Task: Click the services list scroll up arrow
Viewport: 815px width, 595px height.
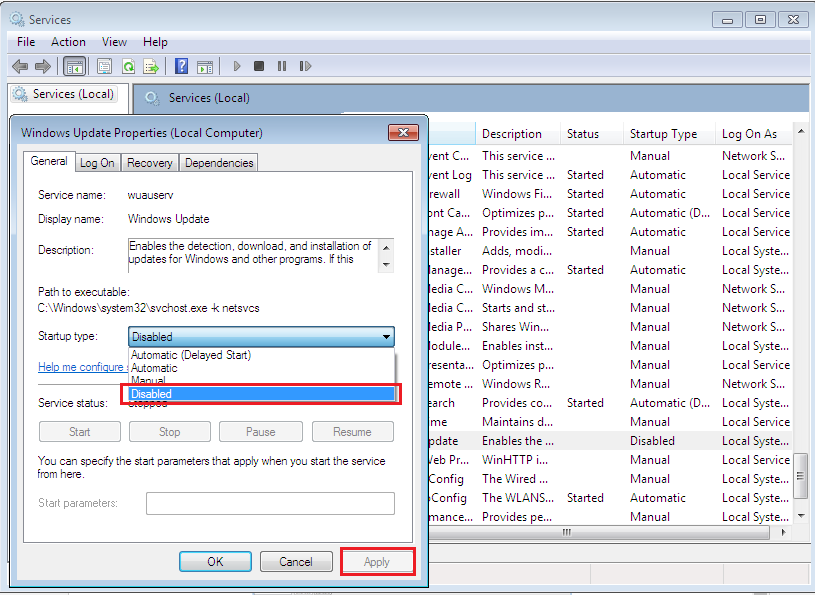Action: point(800,130)
